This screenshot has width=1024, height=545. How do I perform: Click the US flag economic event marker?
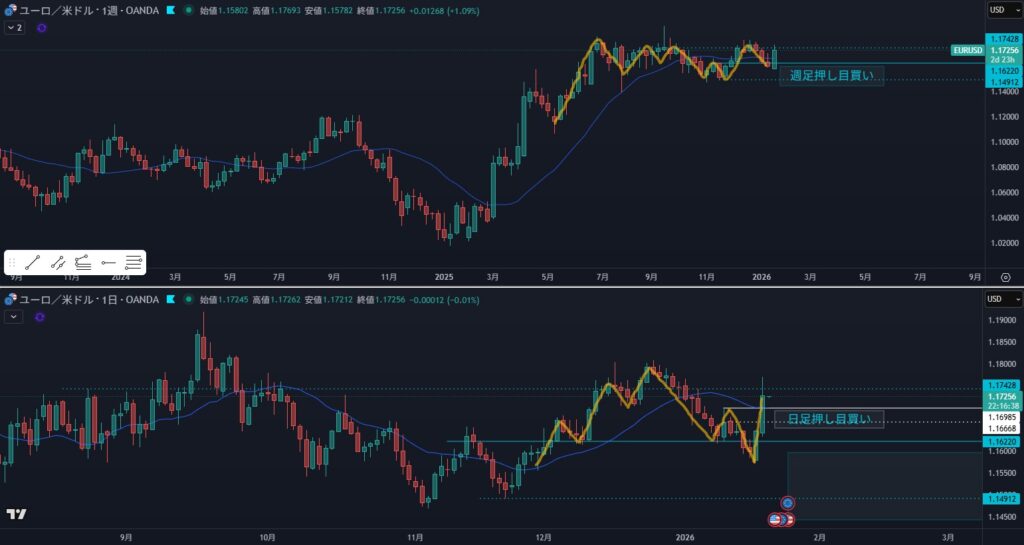coord(777,519)
